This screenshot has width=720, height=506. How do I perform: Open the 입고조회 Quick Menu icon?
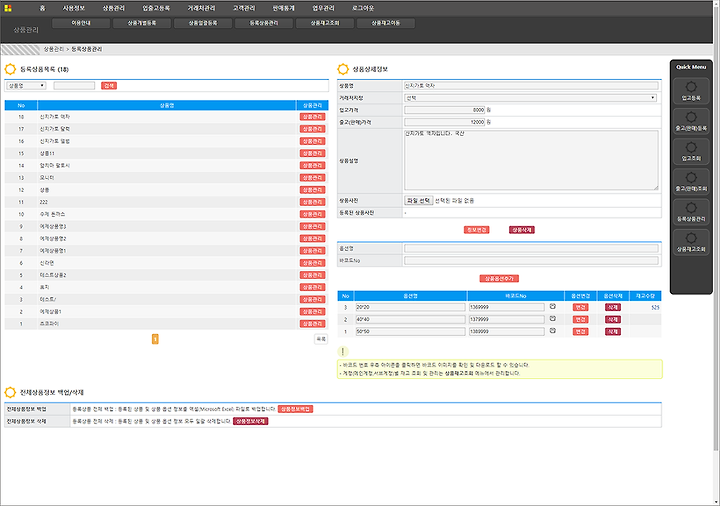point(691,151)
